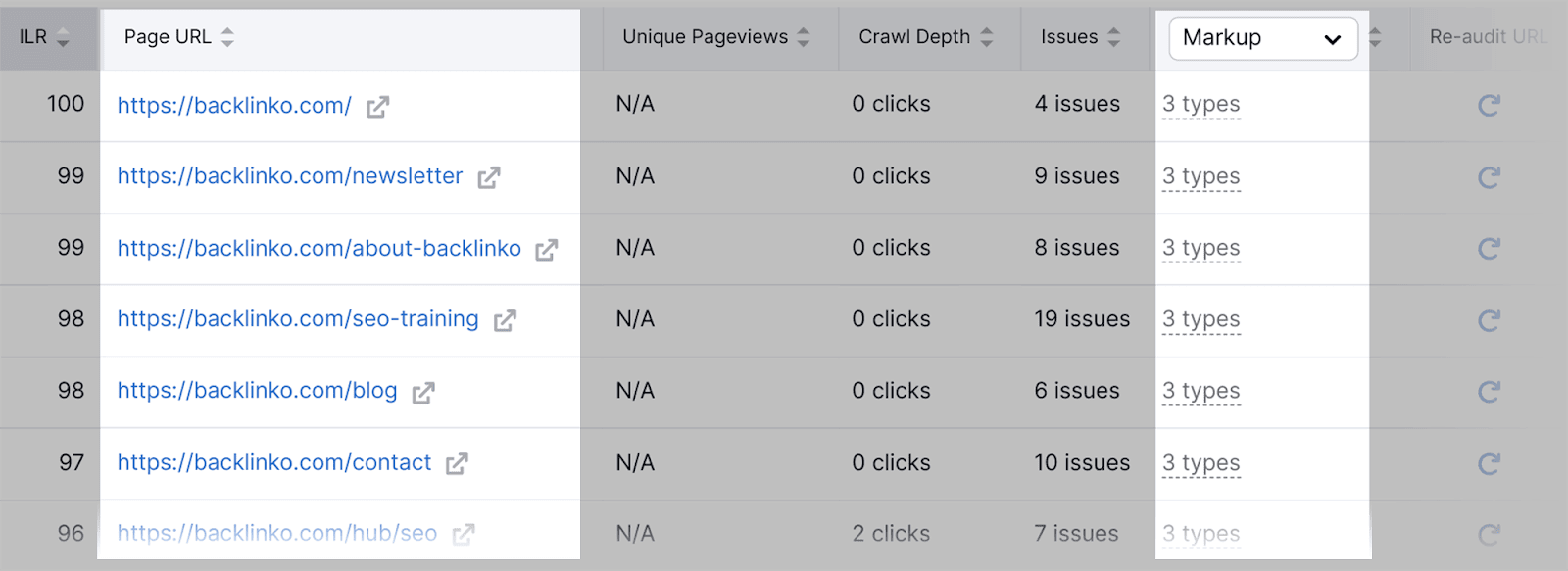Re-audit the blog page
The height and width of the screenshot is (571, 1568).
point(1490,392)
